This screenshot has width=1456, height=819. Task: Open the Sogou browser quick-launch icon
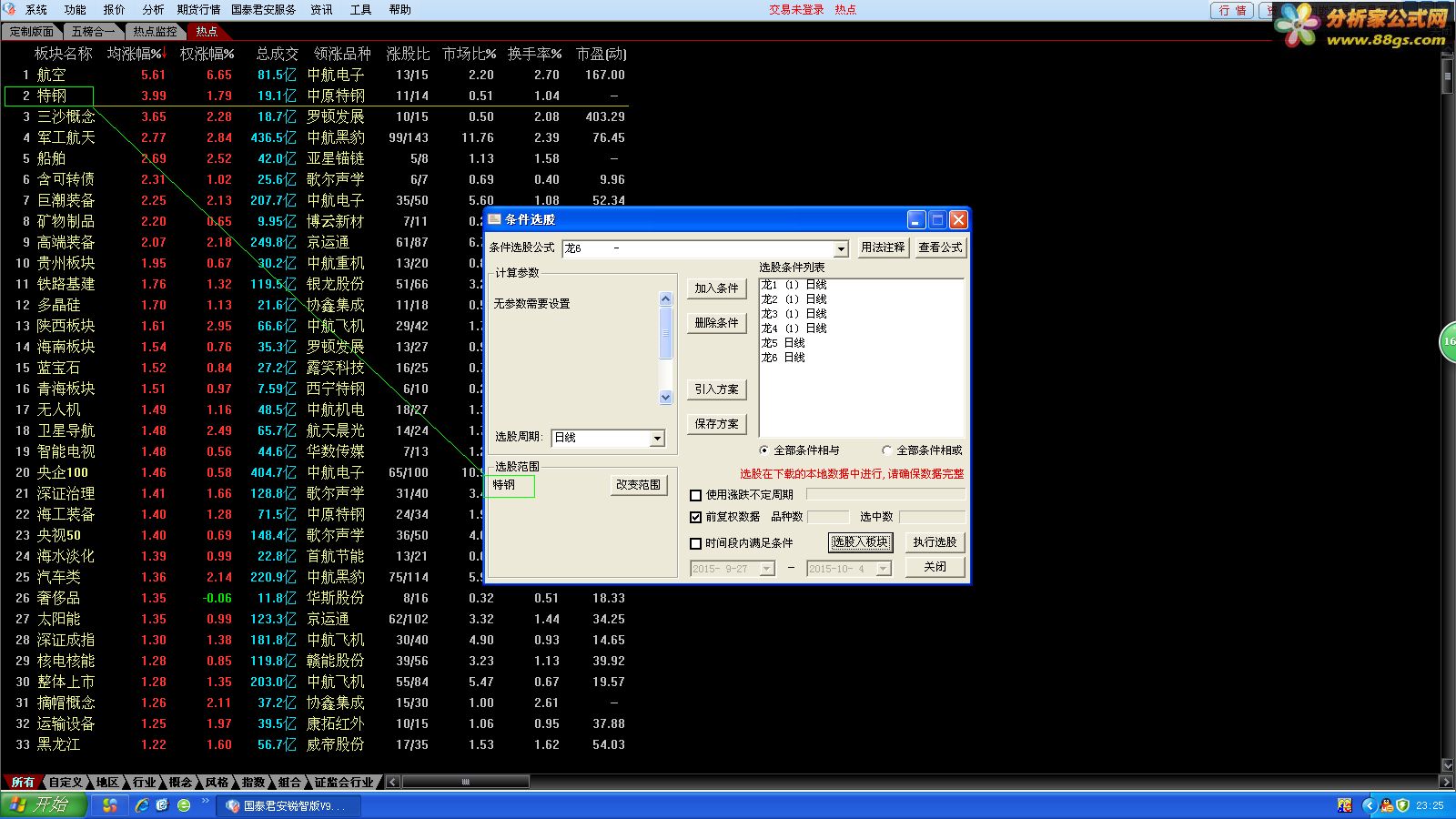(110, 805)
